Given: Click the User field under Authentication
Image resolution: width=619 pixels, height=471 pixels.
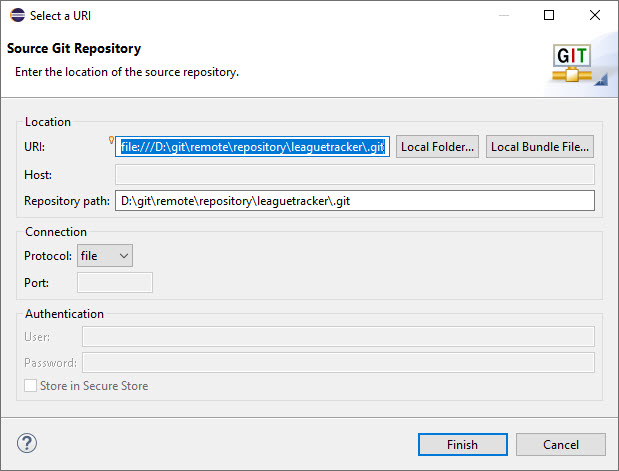Looking at the screenshot, I should [338, 337].
